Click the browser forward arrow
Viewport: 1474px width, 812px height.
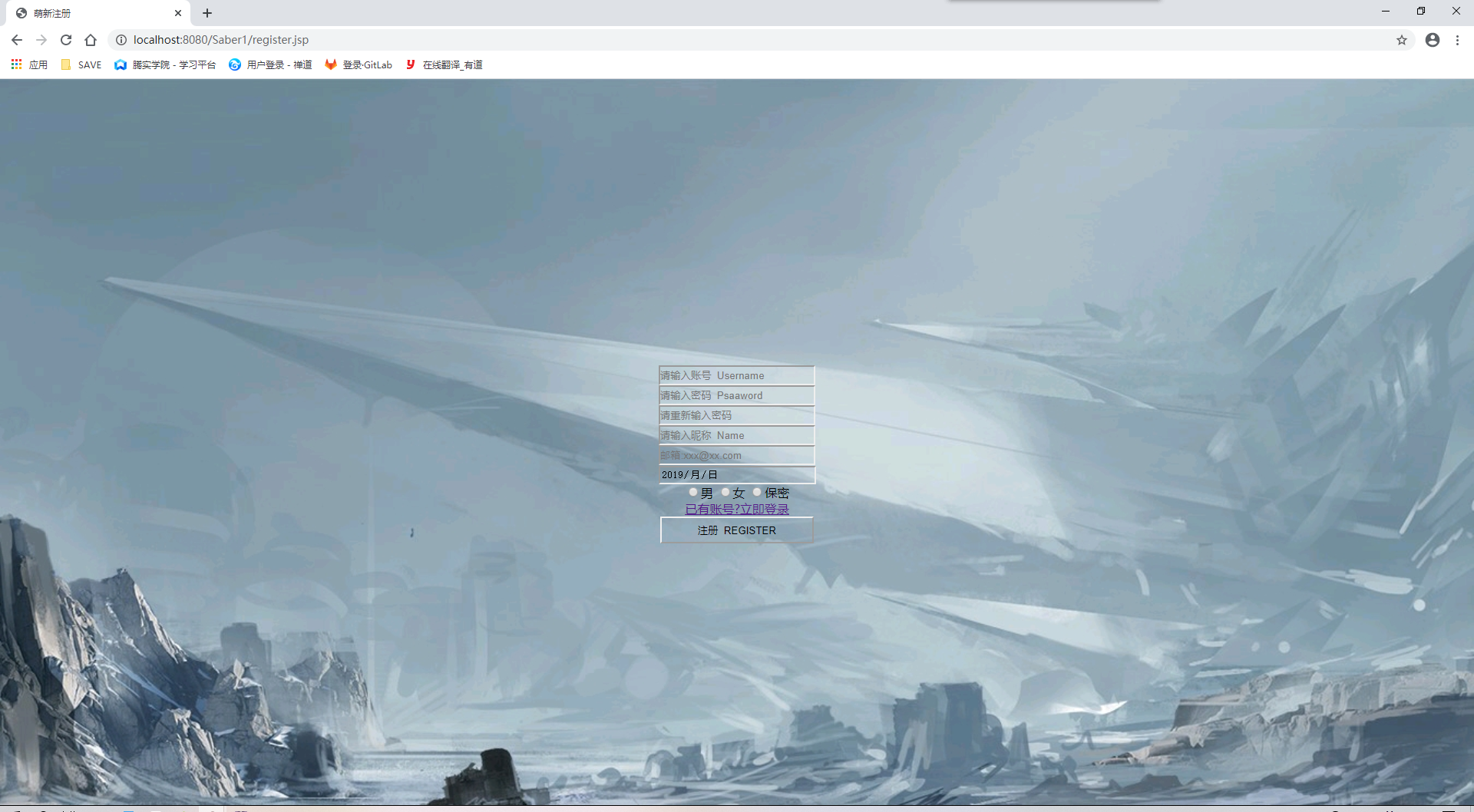coord(41,40)
